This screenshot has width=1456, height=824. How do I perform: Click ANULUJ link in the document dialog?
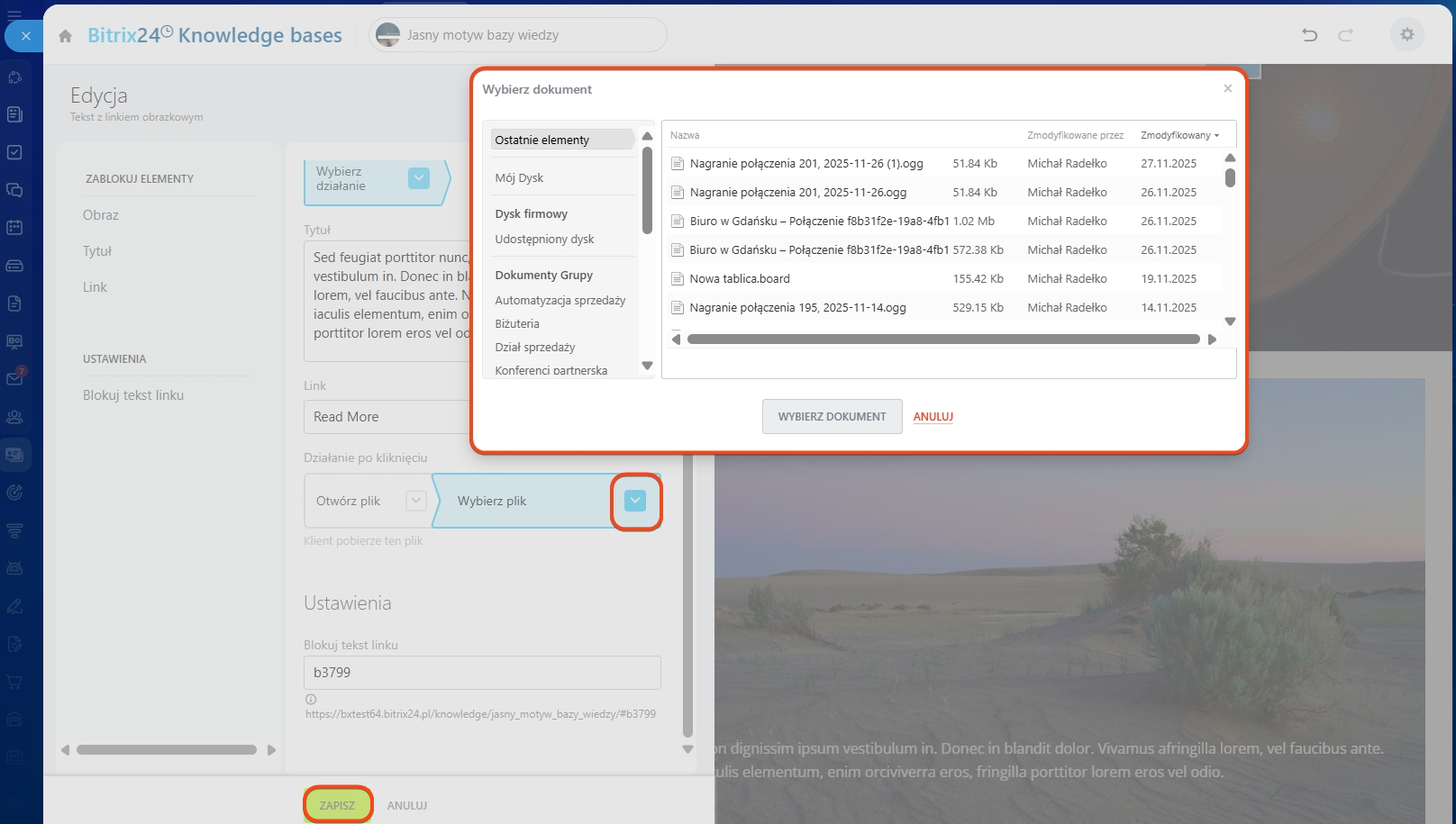933,417
